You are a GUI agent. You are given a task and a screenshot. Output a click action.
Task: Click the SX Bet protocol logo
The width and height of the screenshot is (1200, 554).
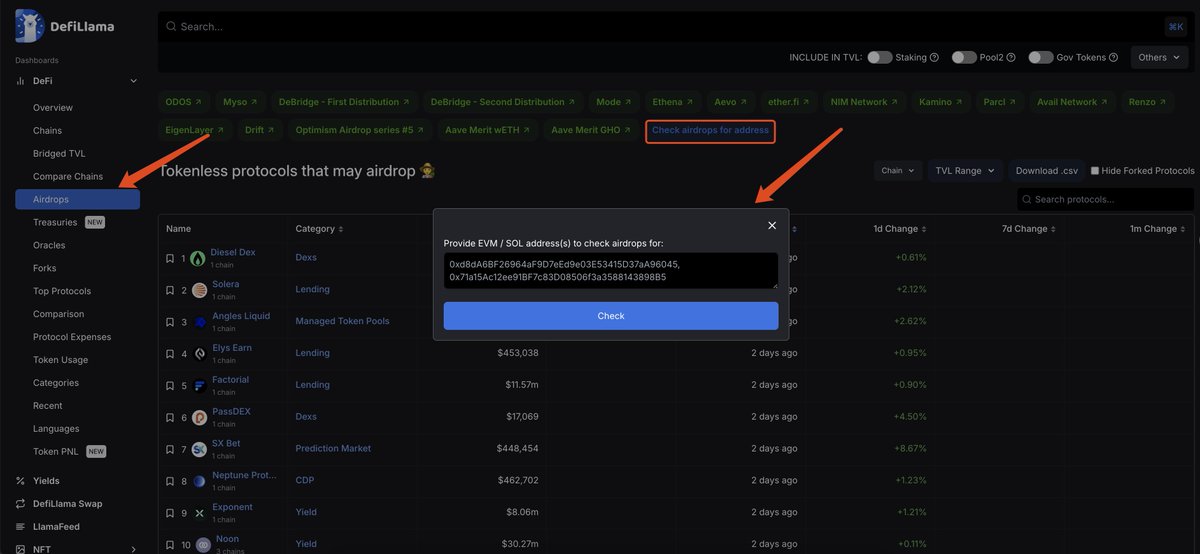199,449
